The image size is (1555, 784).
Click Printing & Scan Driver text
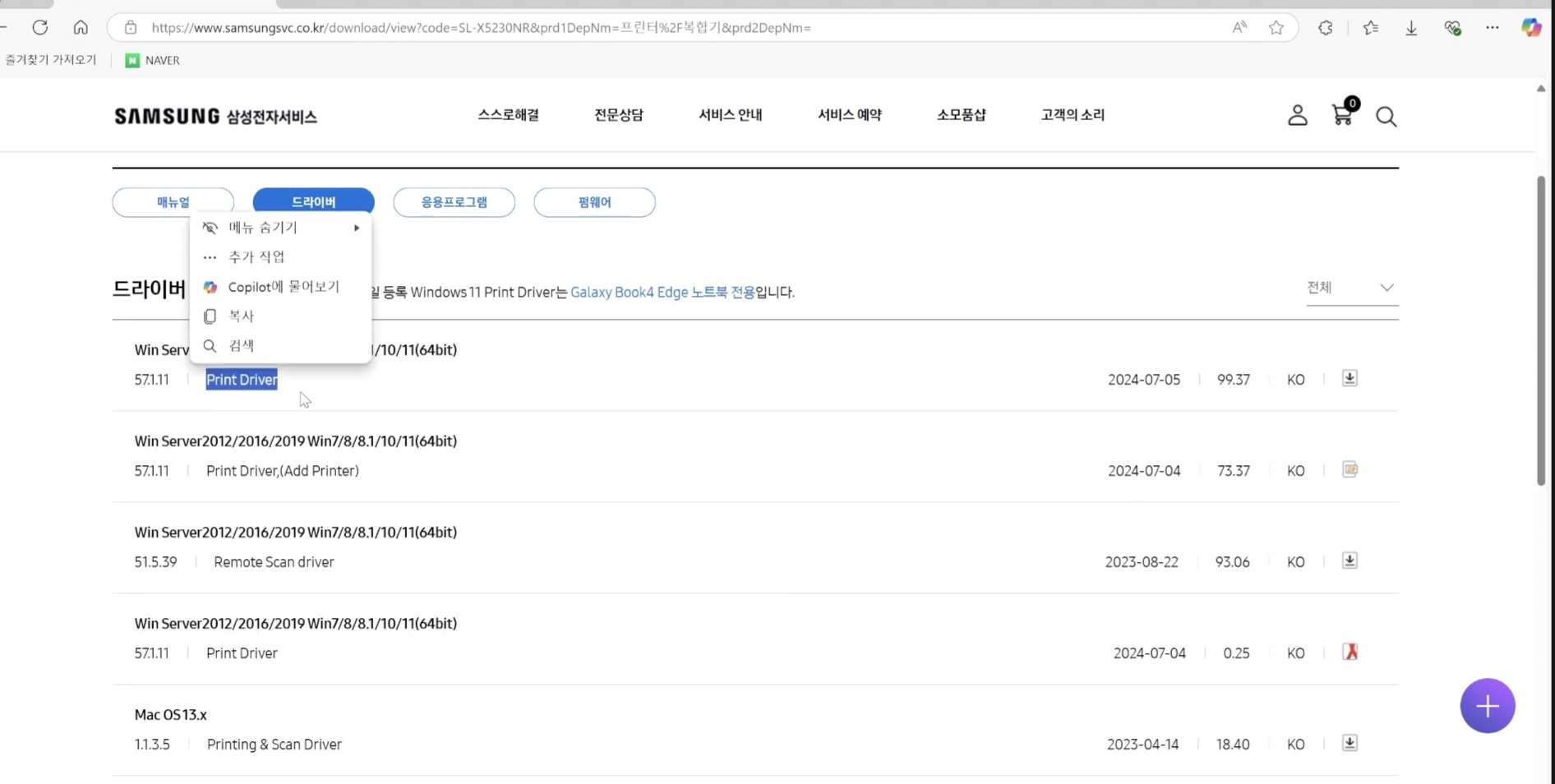tap(275, 745)
